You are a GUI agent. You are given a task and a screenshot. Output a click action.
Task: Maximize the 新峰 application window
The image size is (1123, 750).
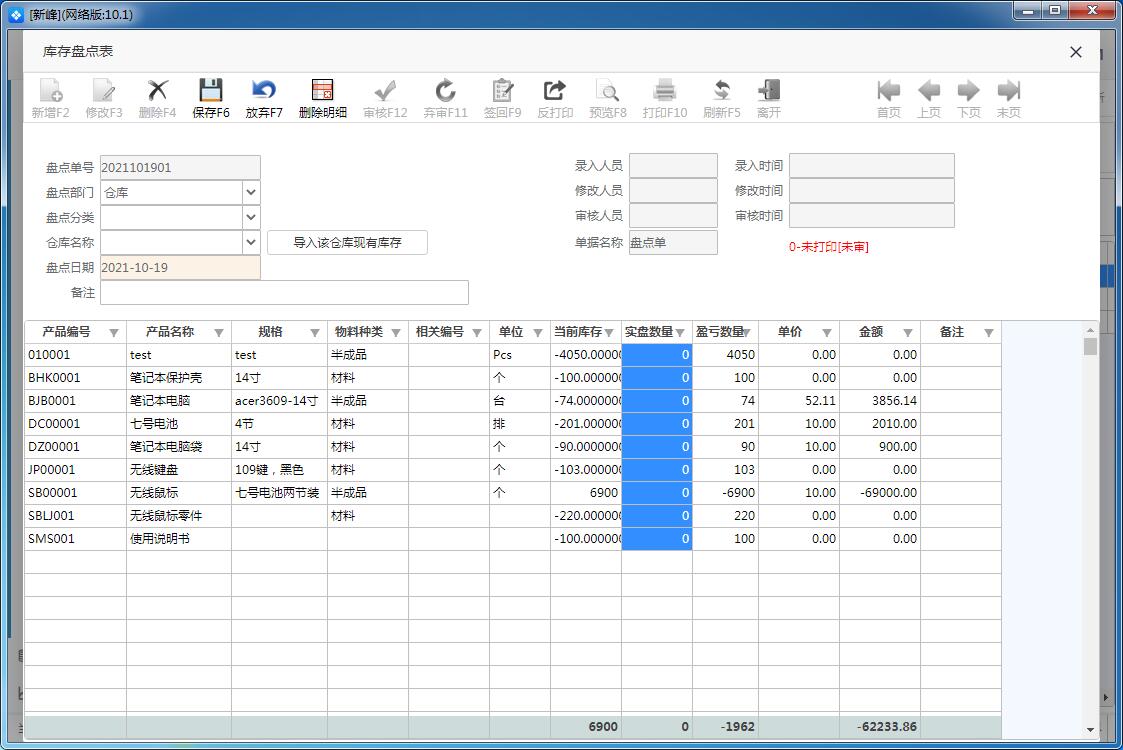(x=1054, y=10)
